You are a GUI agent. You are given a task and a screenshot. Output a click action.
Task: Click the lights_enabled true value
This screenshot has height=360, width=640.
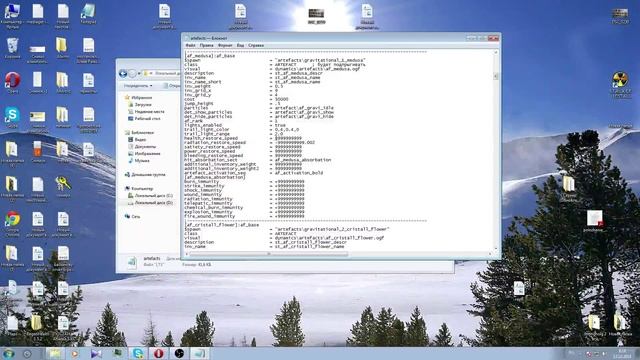[280, 125]
